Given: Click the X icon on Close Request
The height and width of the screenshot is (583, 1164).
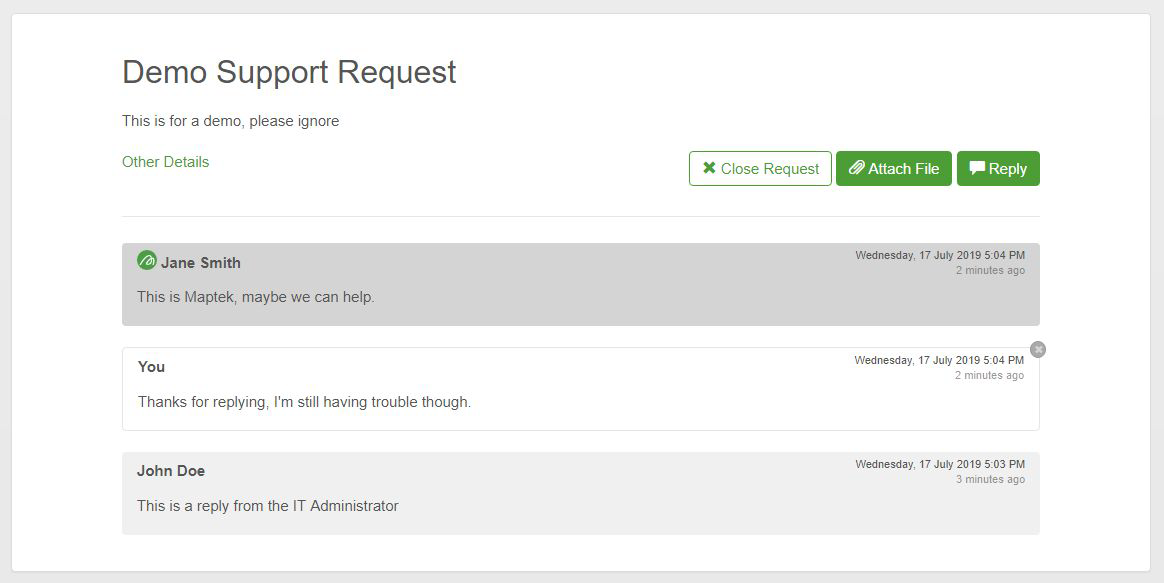Looking at the screenshot, I should 709,168.
